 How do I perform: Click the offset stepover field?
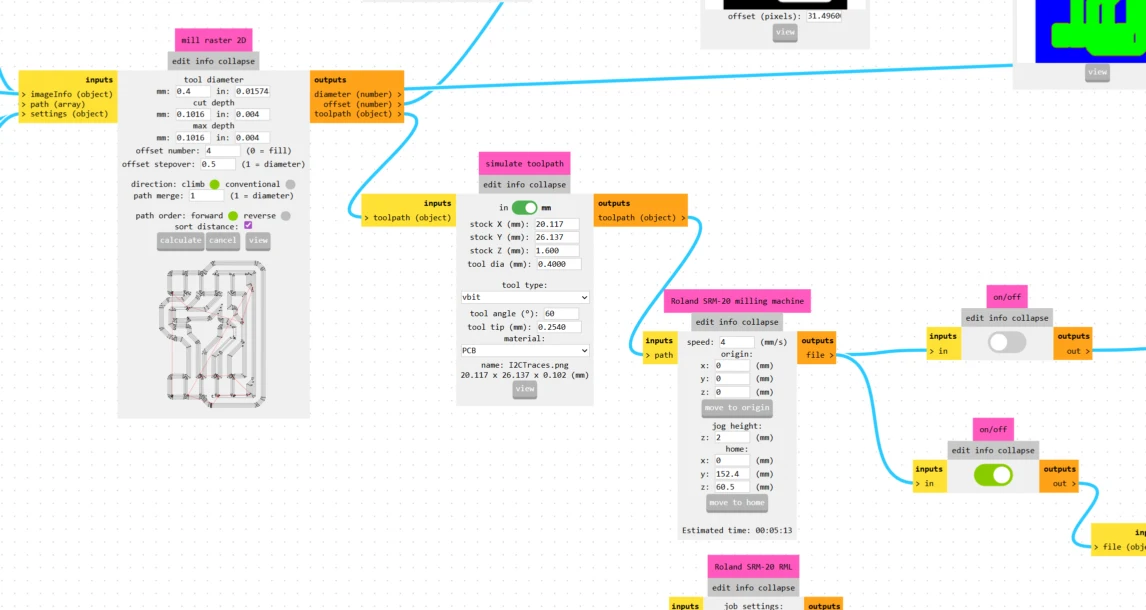point(218,164)
